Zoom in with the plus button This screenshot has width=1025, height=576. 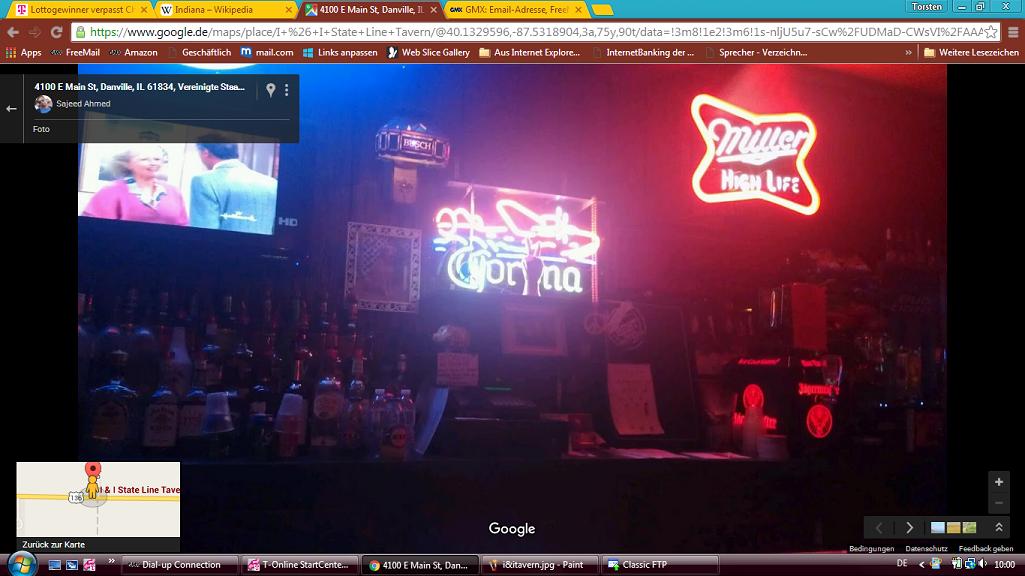(997, 482)
